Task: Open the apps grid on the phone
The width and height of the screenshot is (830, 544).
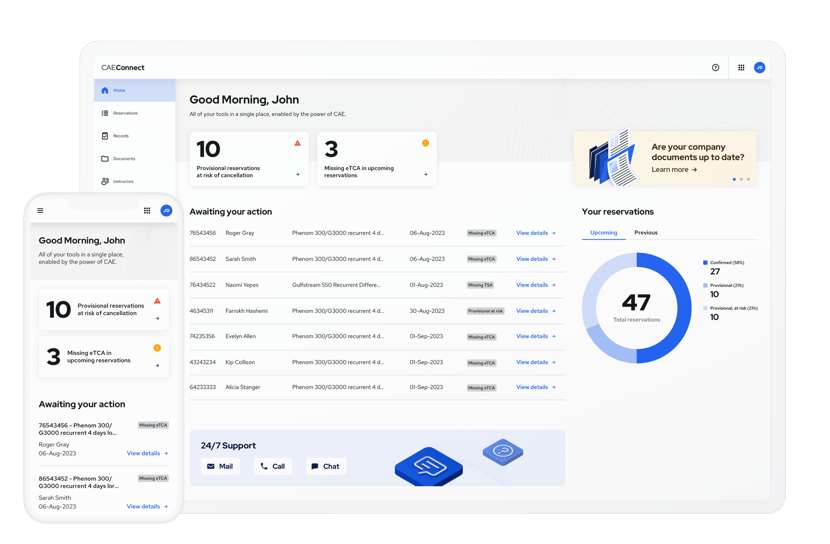Action: [x=147, y=211]
